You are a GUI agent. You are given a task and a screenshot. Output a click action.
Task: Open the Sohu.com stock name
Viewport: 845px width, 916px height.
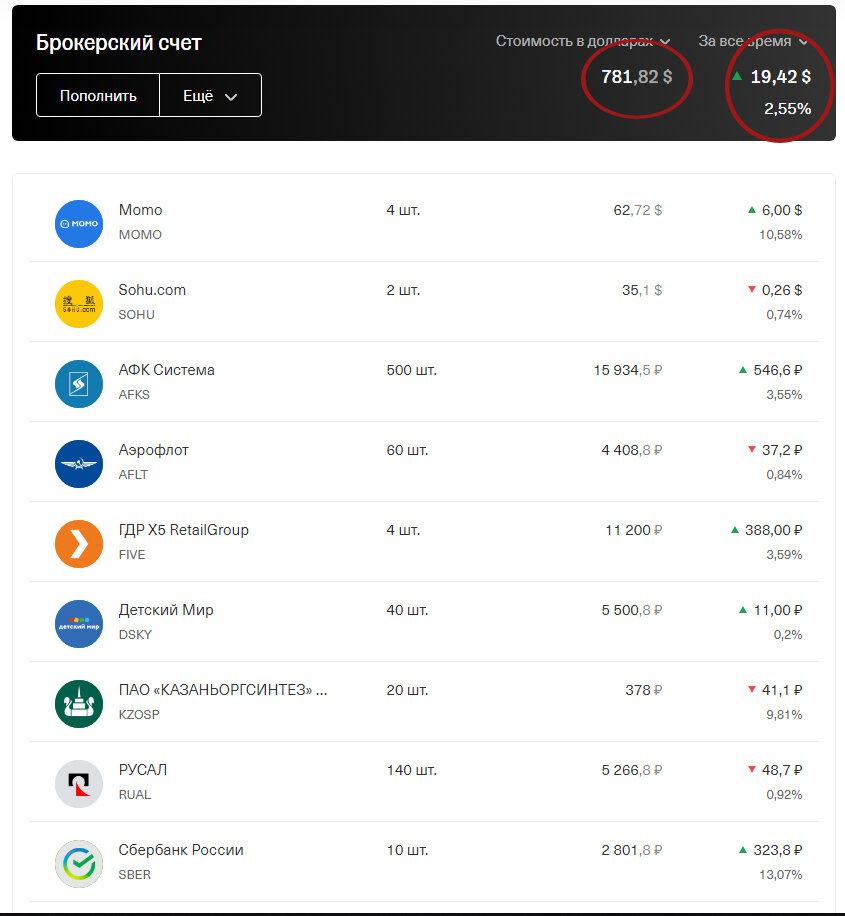(152, 290)
